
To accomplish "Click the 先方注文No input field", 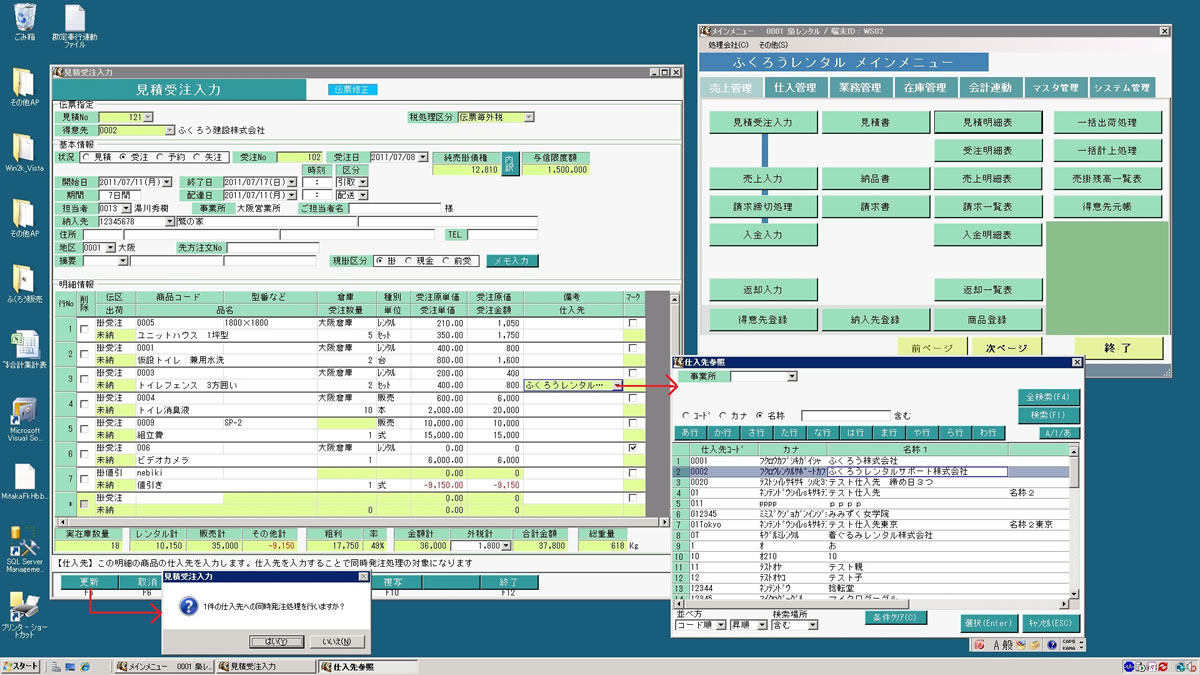I will tap(272, 247).
